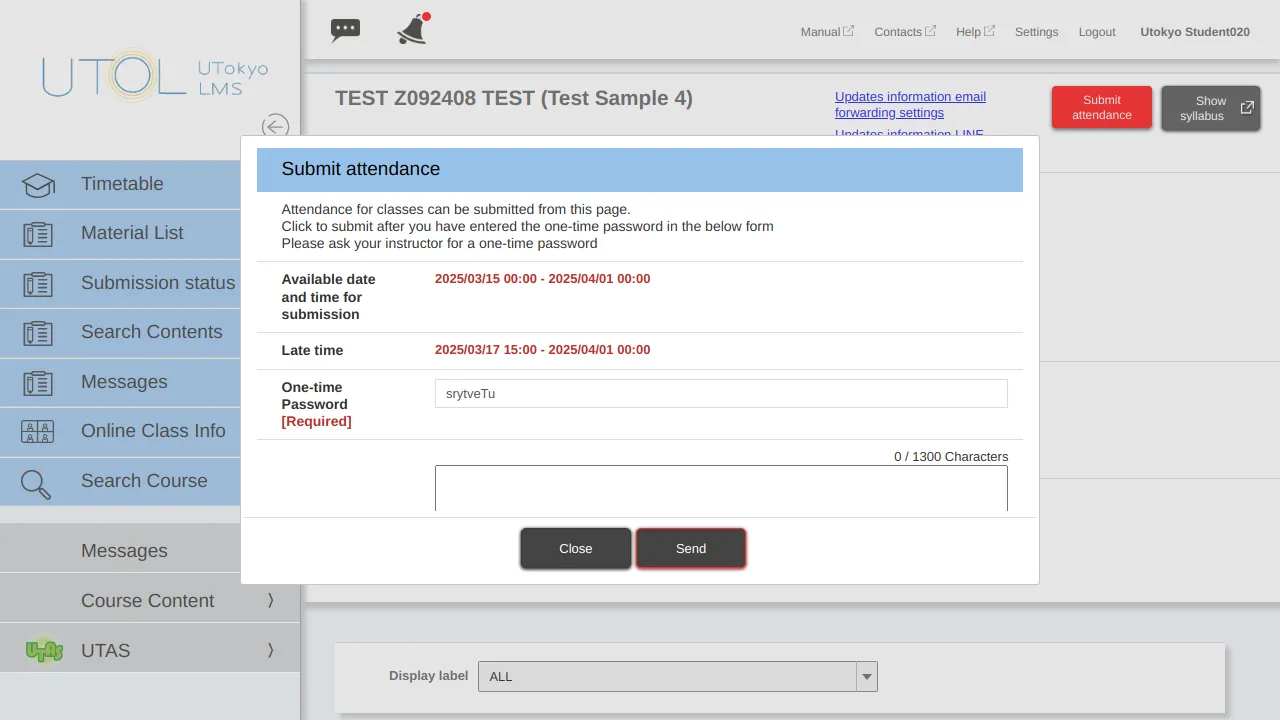
Task: Open Submission status in sidebar
Action: tap(157, 283)
